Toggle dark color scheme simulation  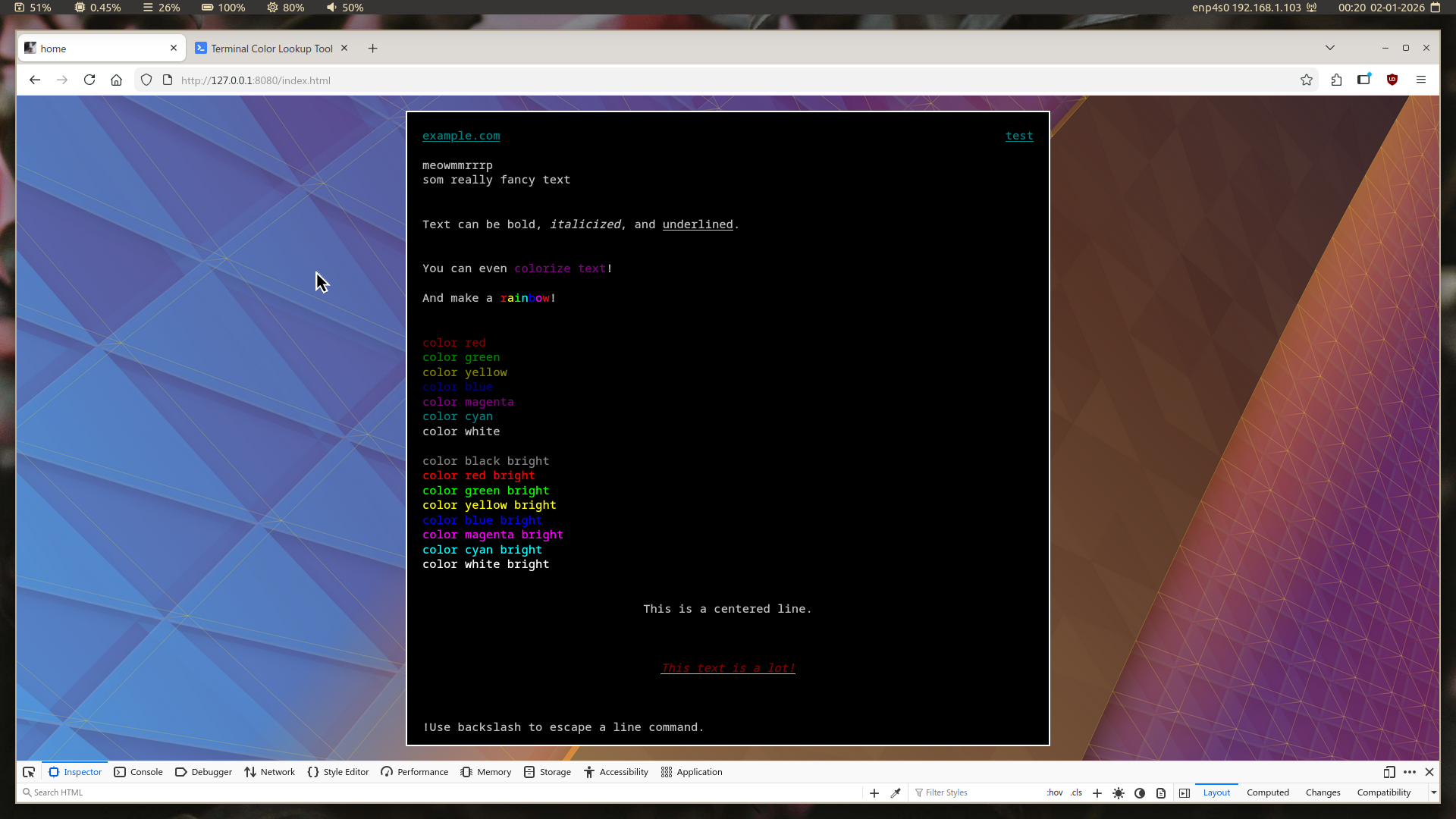(x=1140, y=793)
